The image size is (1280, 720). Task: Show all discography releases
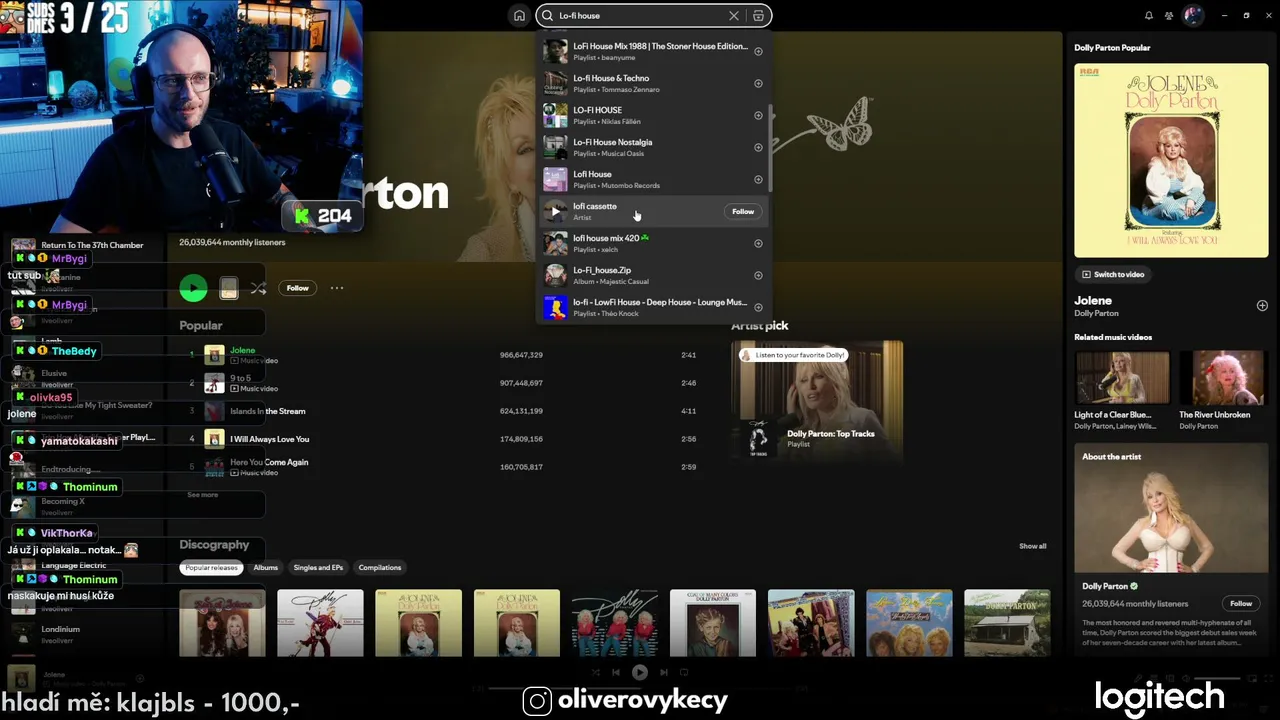pyautogui.click(x=1033, y=546)
